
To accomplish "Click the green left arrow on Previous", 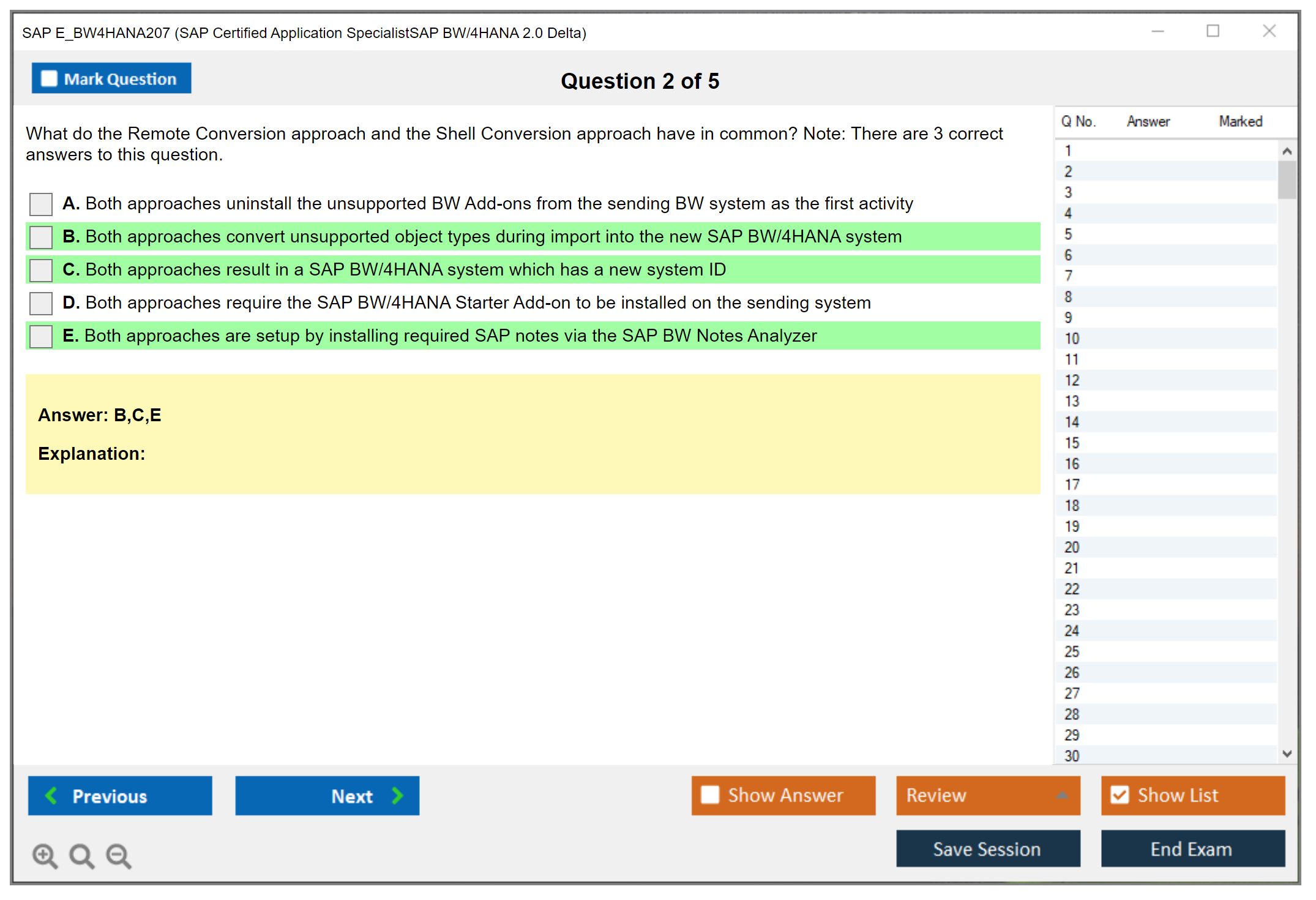I will [51, 795].
